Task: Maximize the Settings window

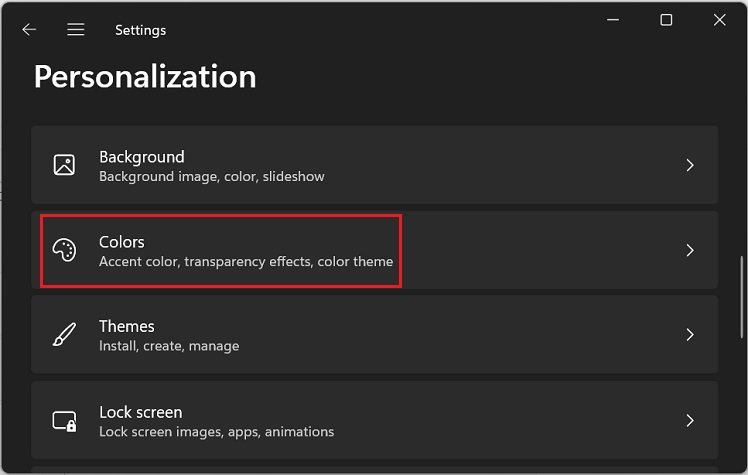Action: 666,20
